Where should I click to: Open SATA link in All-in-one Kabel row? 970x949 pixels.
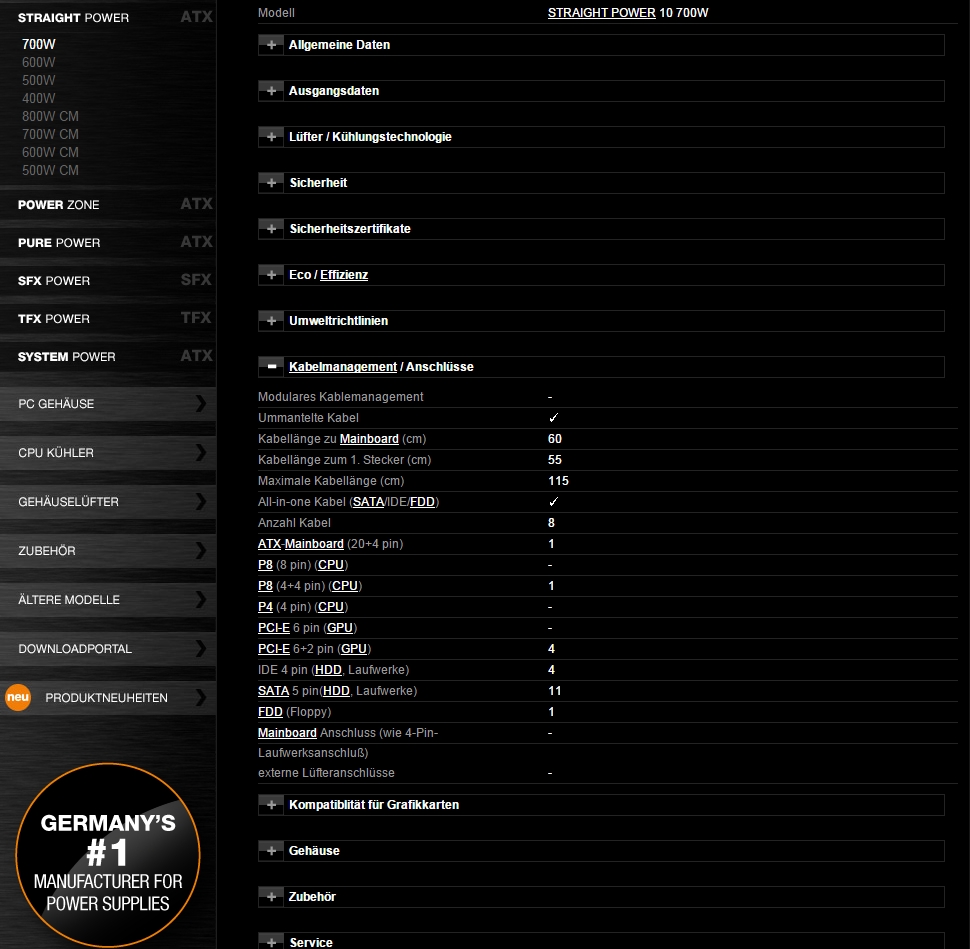[x=368, y=502]
